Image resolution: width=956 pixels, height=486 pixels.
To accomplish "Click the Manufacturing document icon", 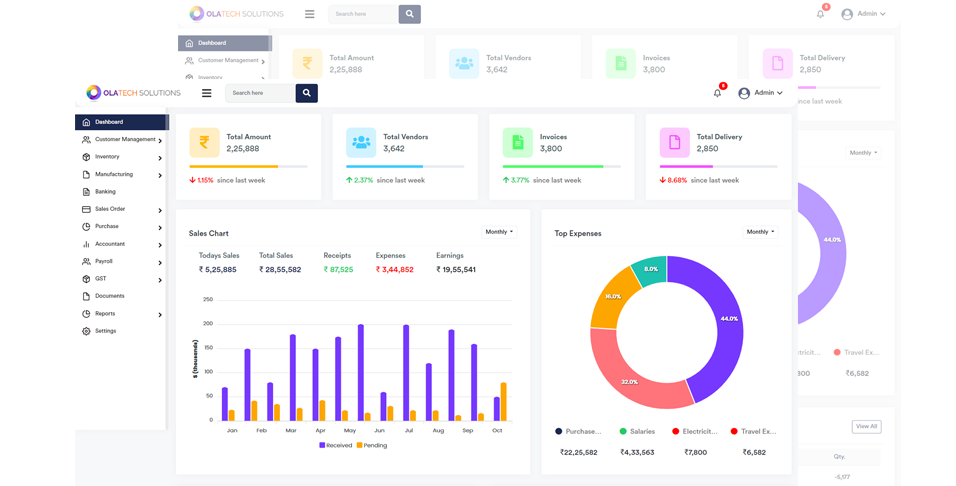I will pyautogui.click(x=86, y=174).
